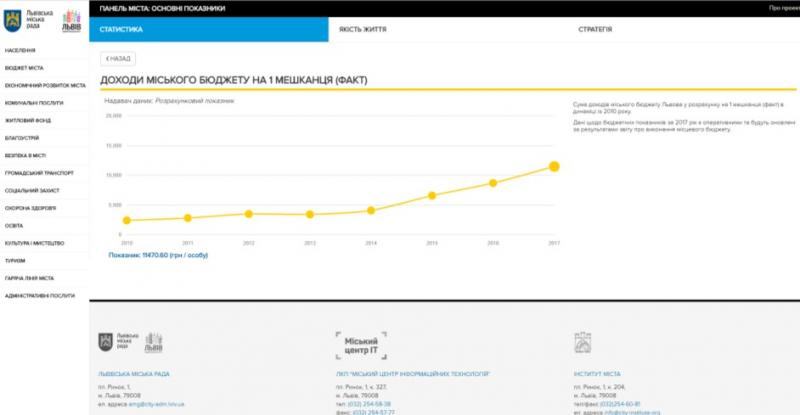Select БЕЗПЕКА В МІСТІ in the sidebar
This screenshot has width=800, height=415.
pyautogui.click(x=26, y=156)
